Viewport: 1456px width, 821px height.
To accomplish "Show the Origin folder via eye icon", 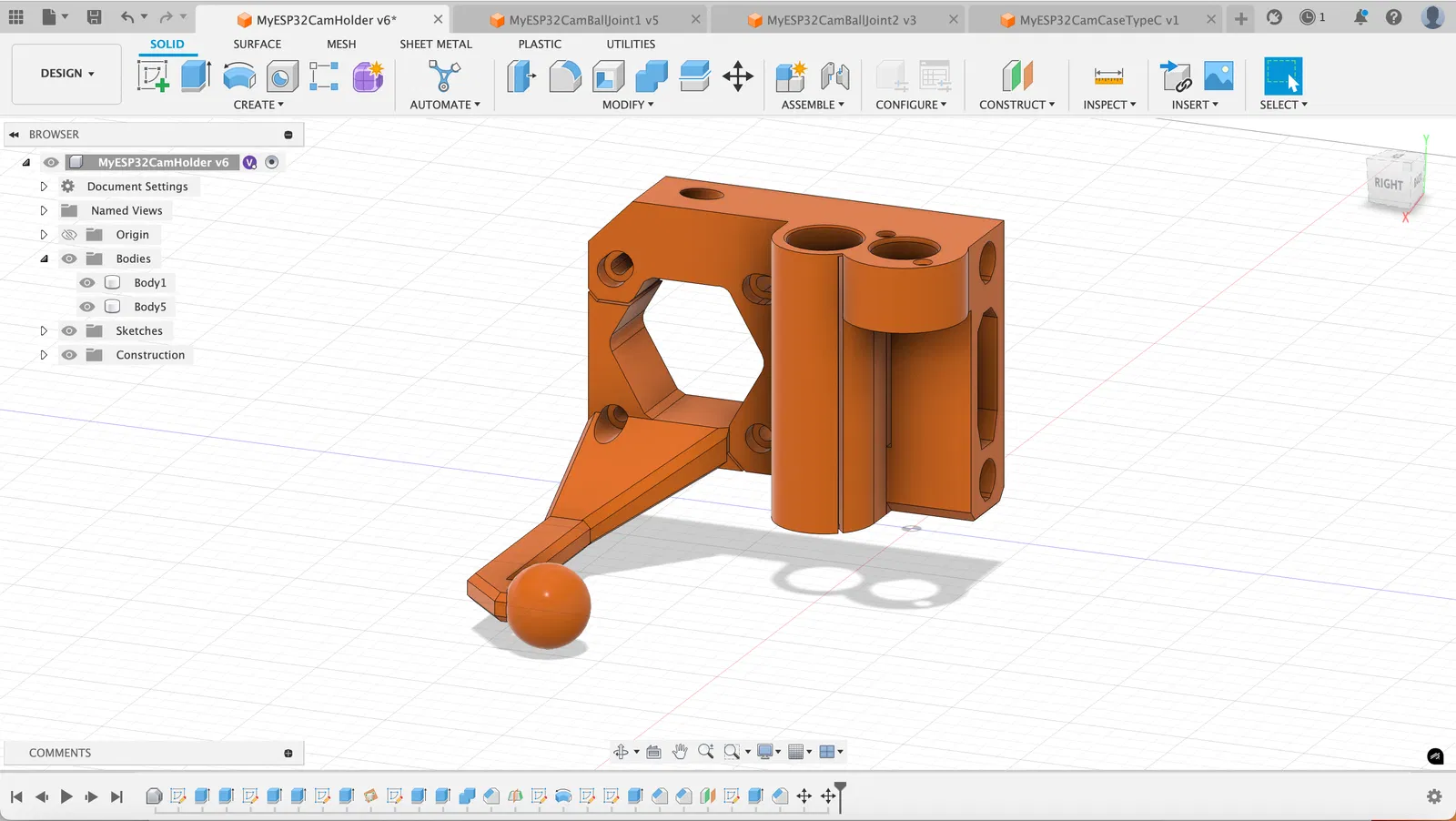I will coord(69,235).
